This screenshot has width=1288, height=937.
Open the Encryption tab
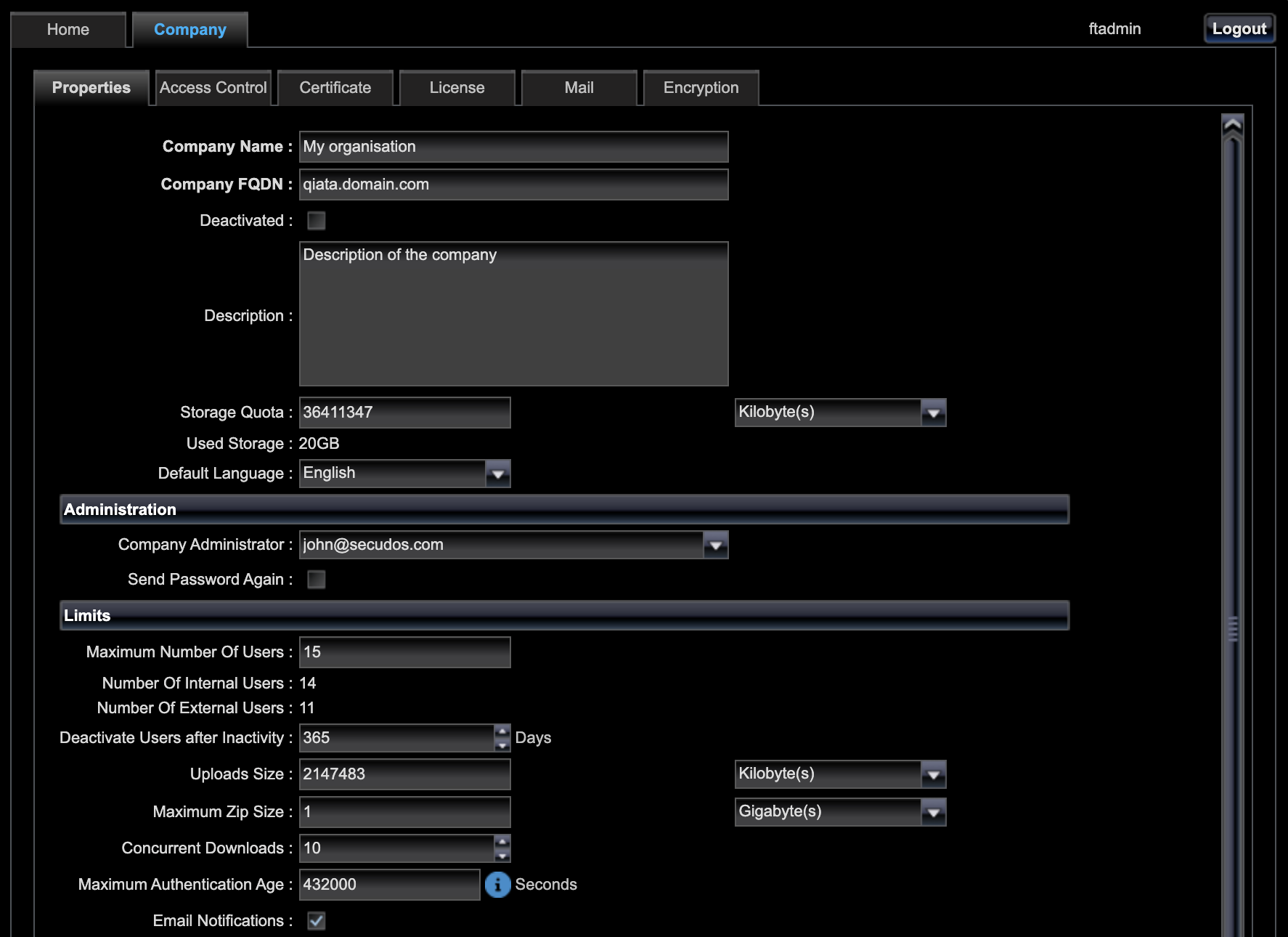pyautogui.click(x=701, y=88)
